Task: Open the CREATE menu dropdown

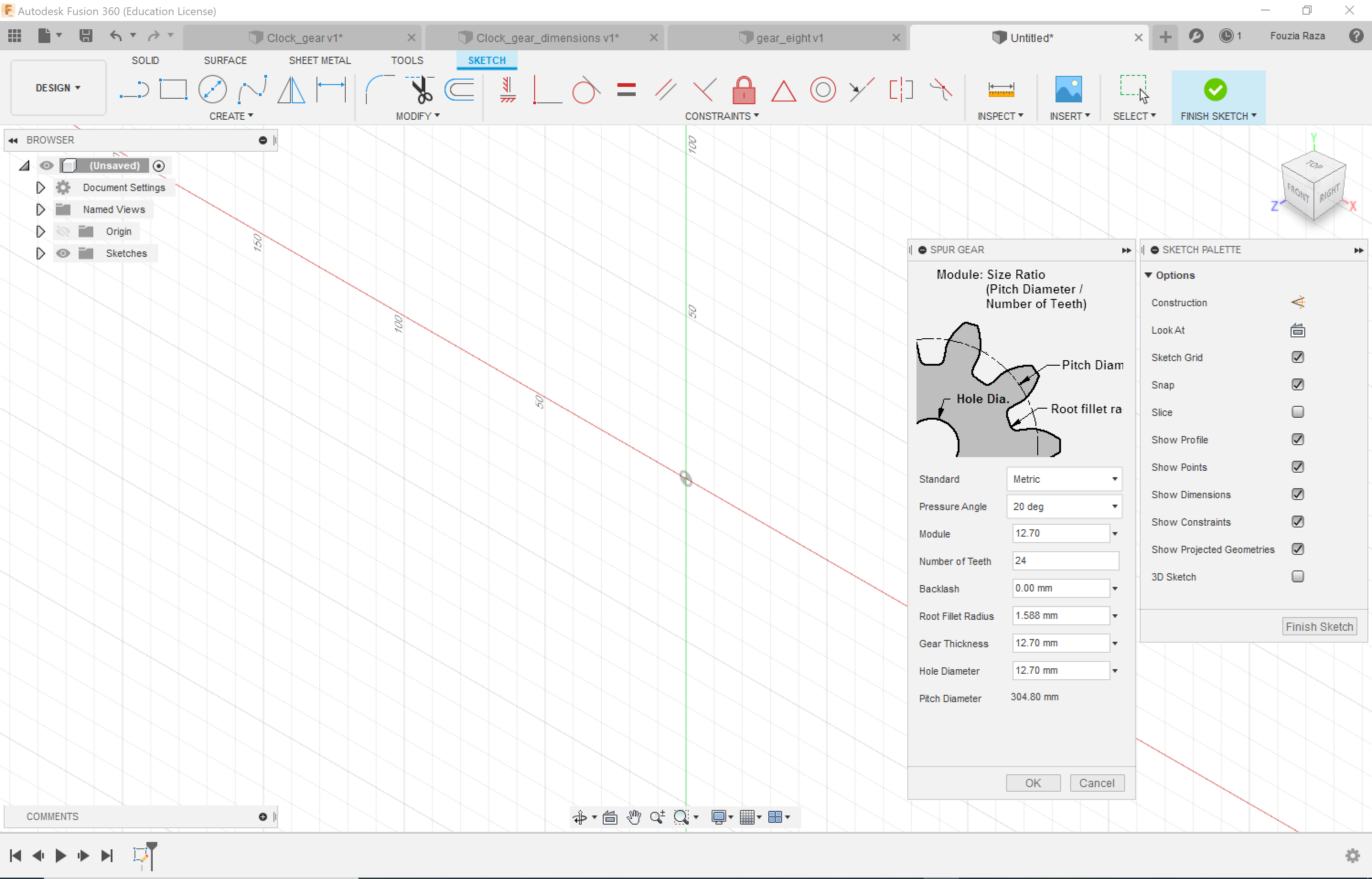Action: coord(231,116)
